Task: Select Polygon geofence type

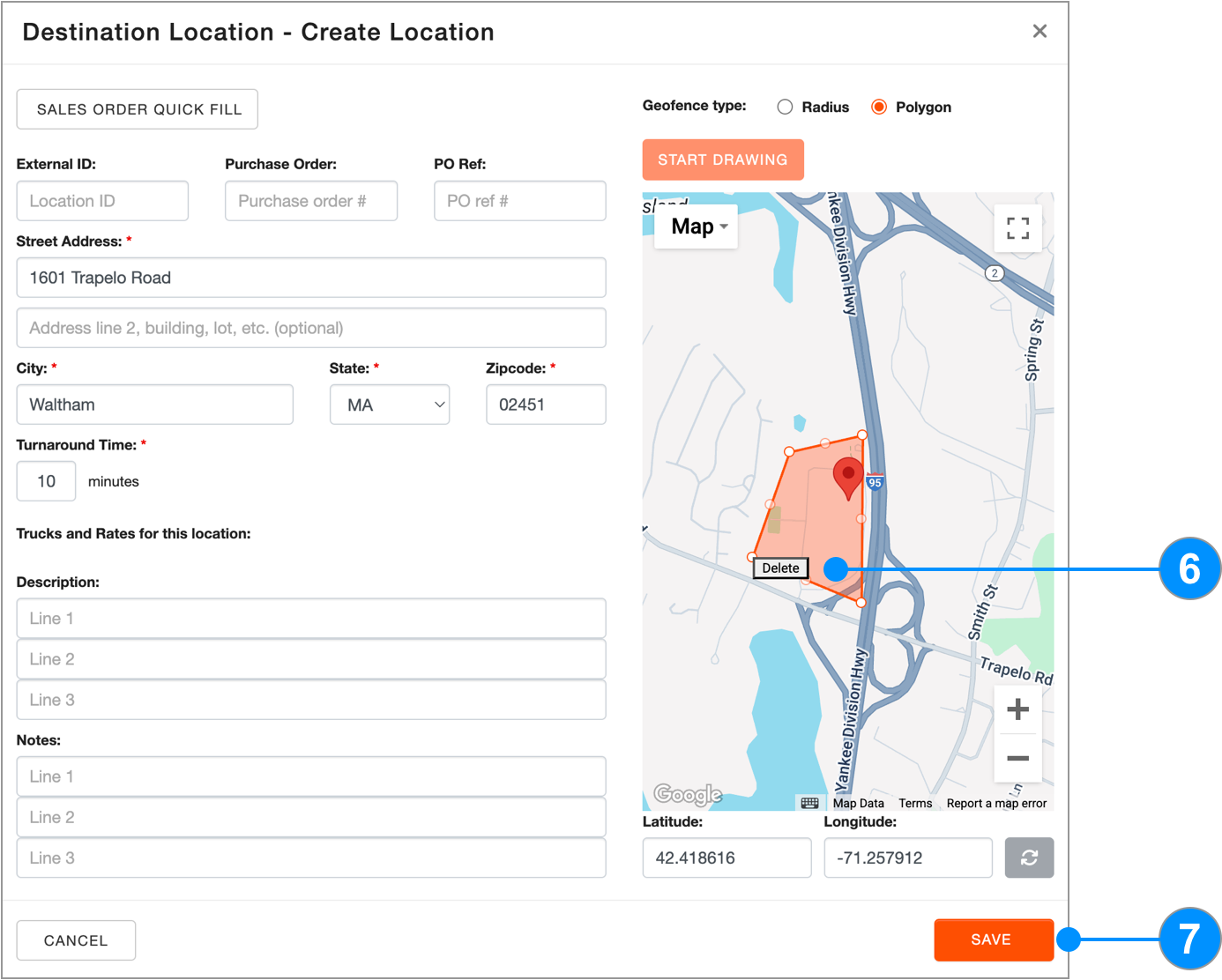Action: [x=879, y=107]
